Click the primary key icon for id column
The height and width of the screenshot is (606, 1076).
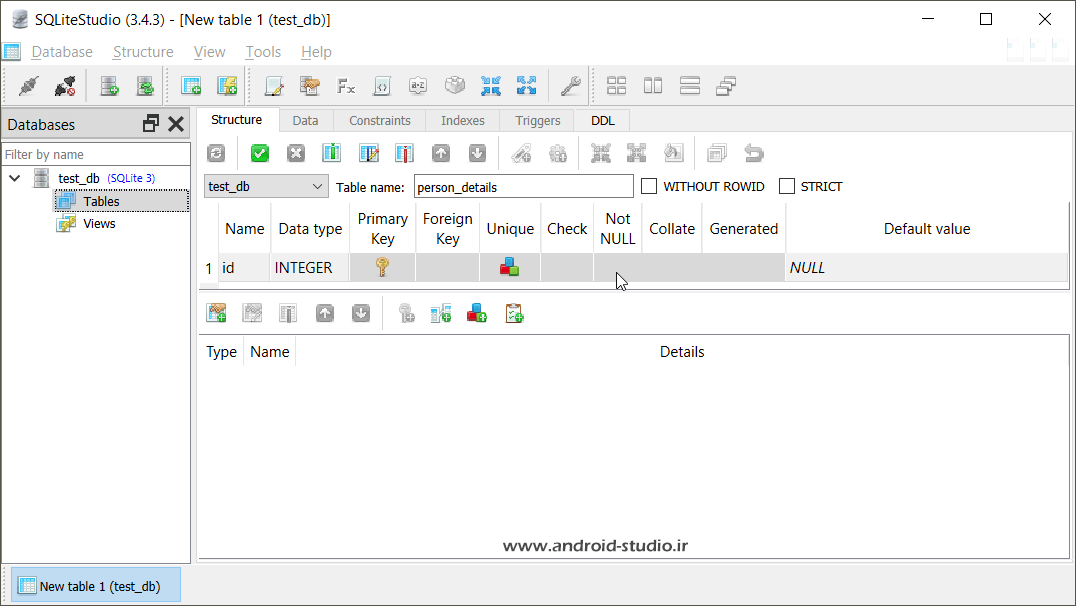(x=382, y=267)
